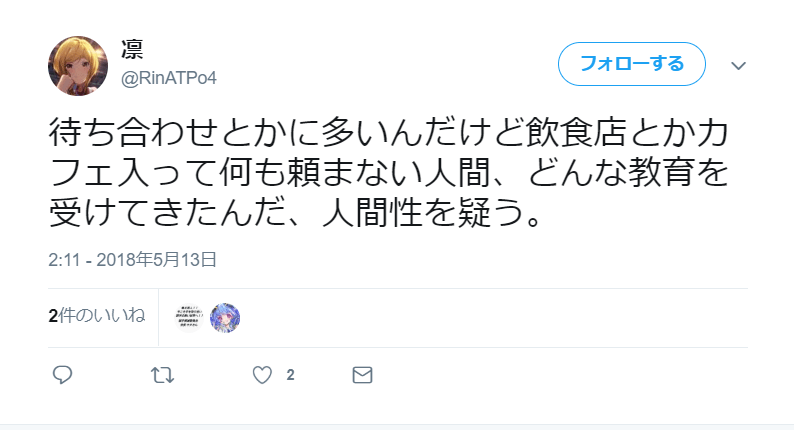This screenshot has width=794, height=430.
Task: Click the tweet line ending 人間性を疑う。
Action: (297, 212)
